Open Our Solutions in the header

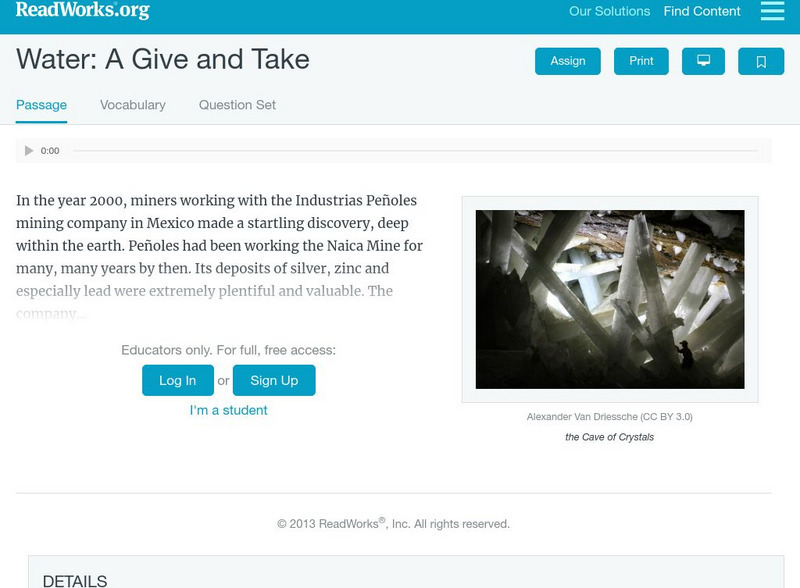[609, 12]
